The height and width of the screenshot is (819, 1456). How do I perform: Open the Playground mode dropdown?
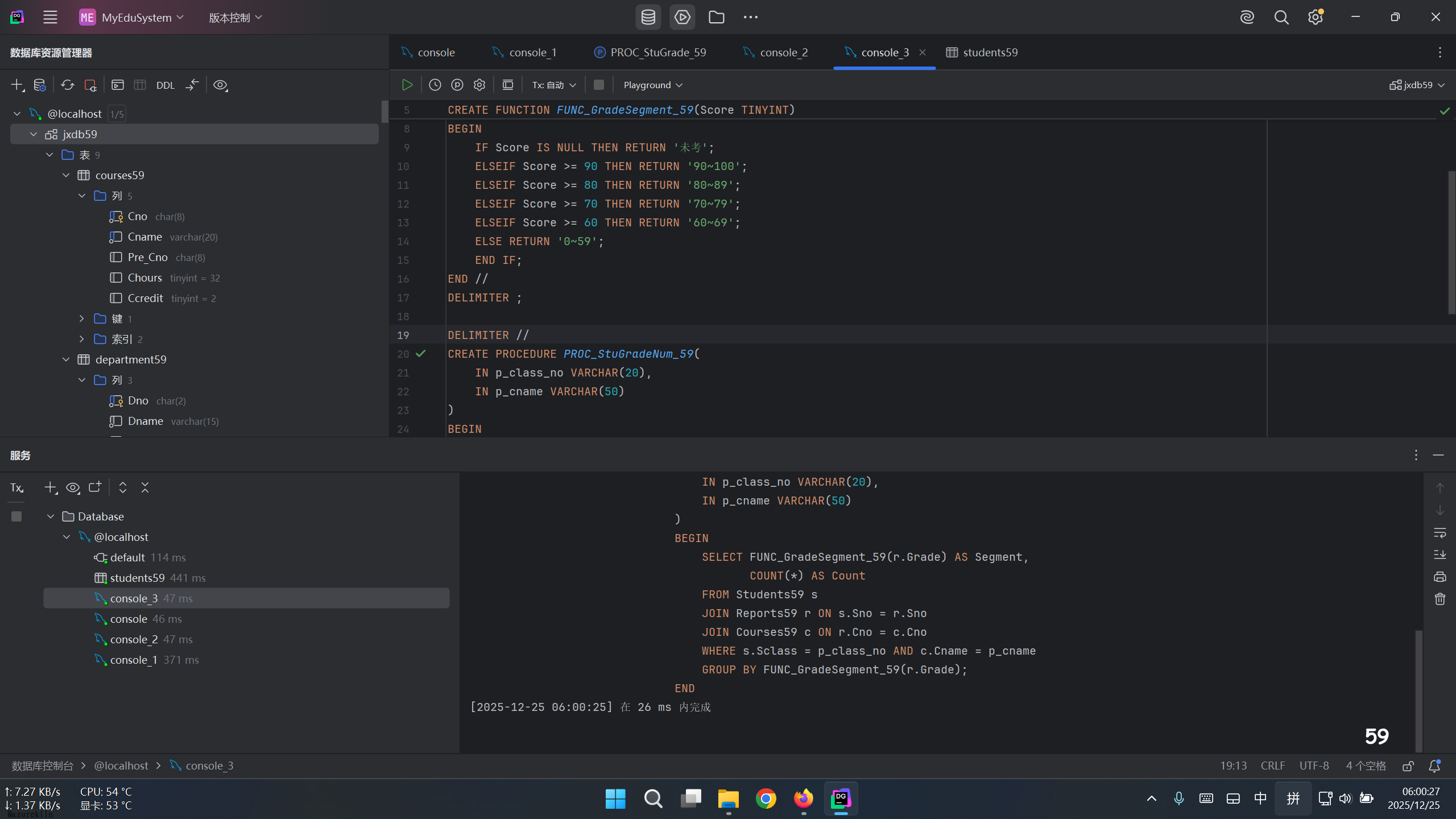click(x=652, y=85)
